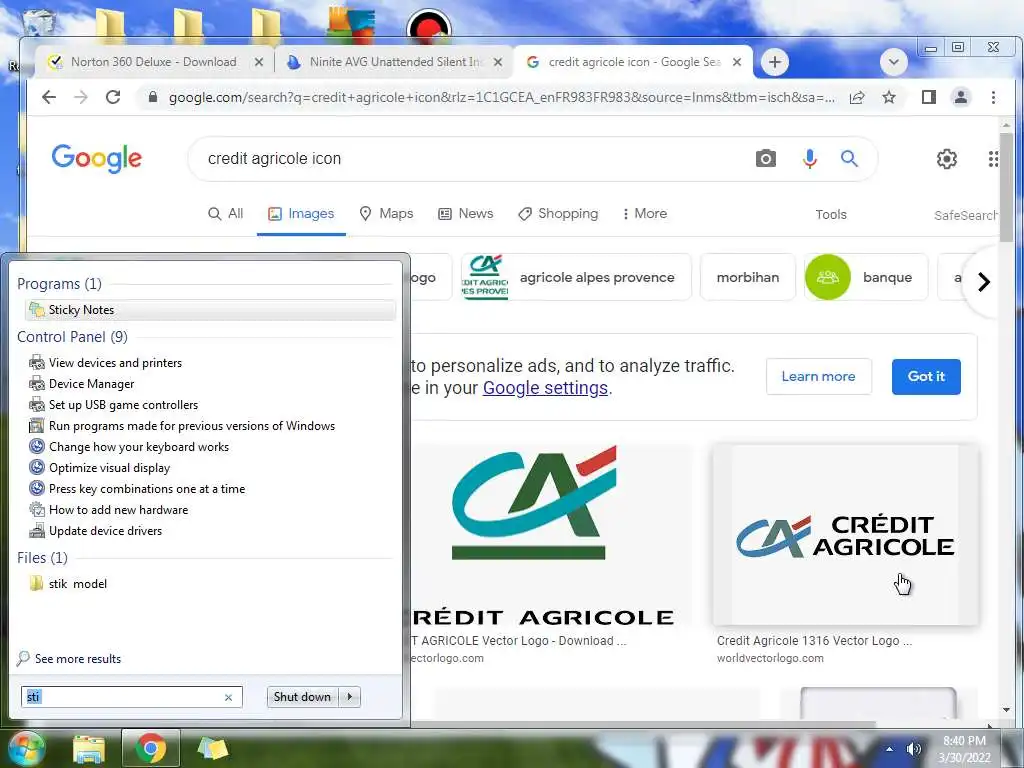
Task: Open Google apps grid
Action: tap(993, 159)
